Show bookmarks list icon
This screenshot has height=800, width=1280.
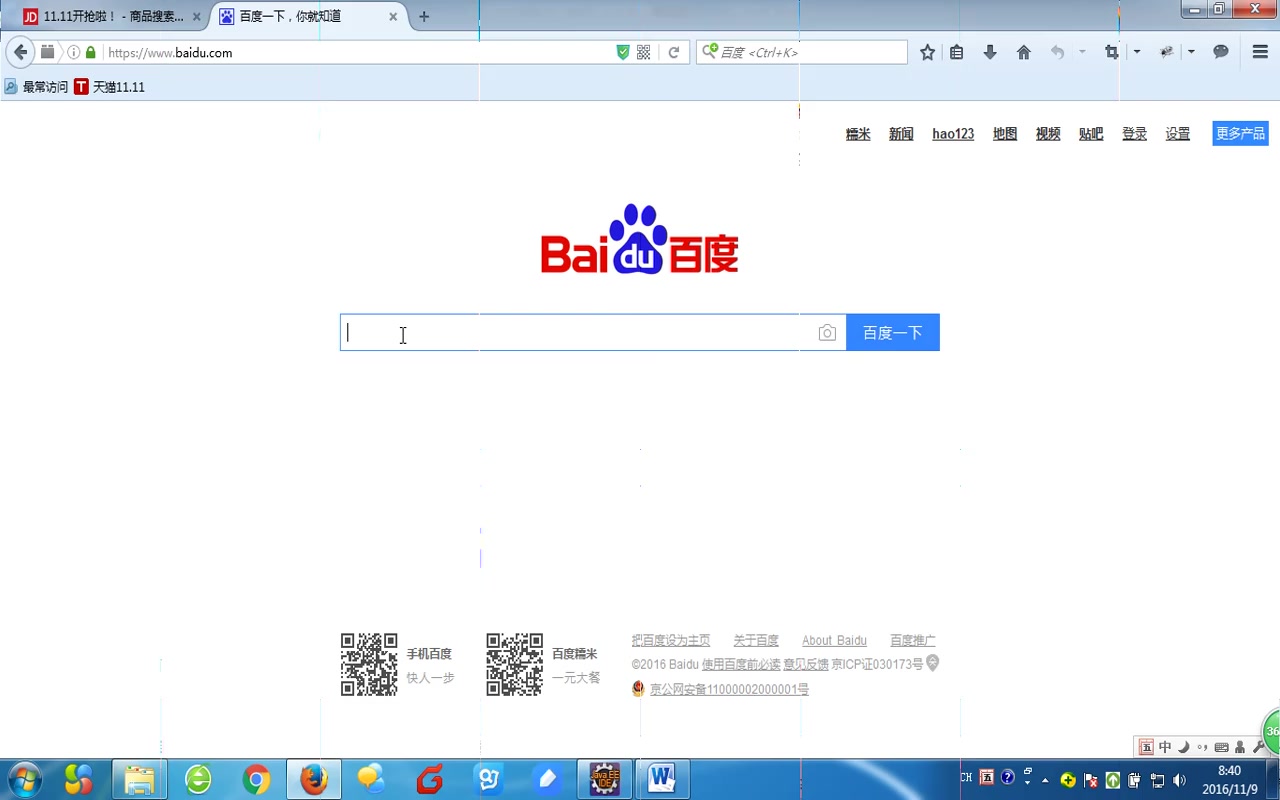pos(957,53)
